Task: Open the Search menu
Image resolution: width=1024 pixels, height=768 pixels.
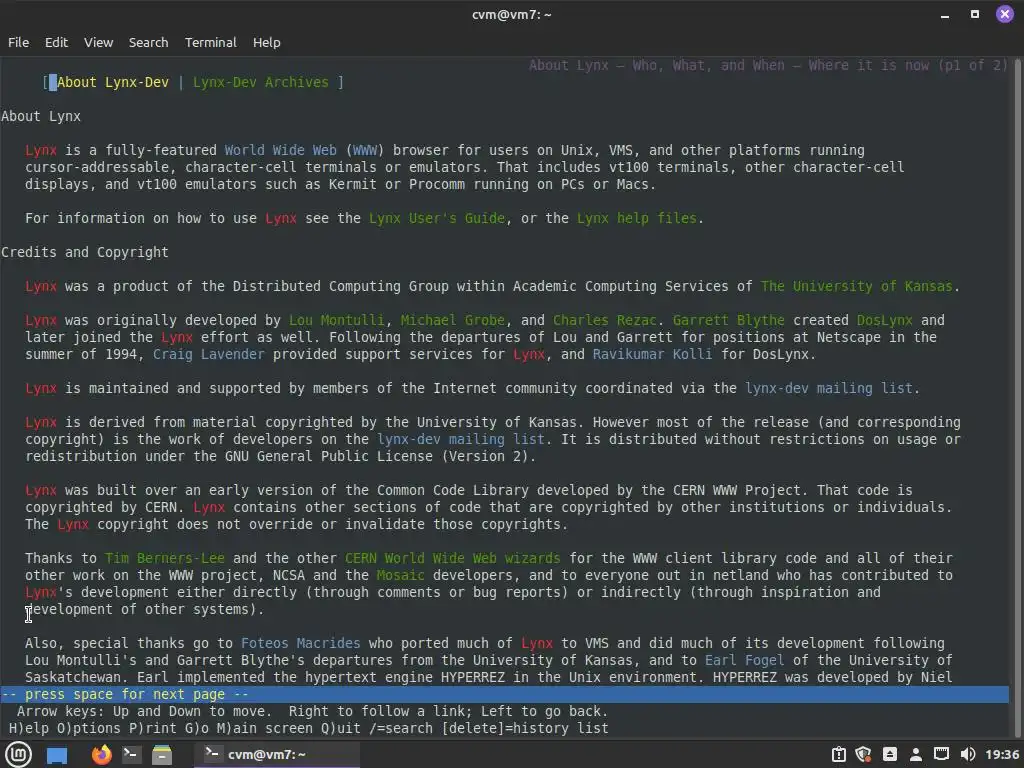Action: 148,42
